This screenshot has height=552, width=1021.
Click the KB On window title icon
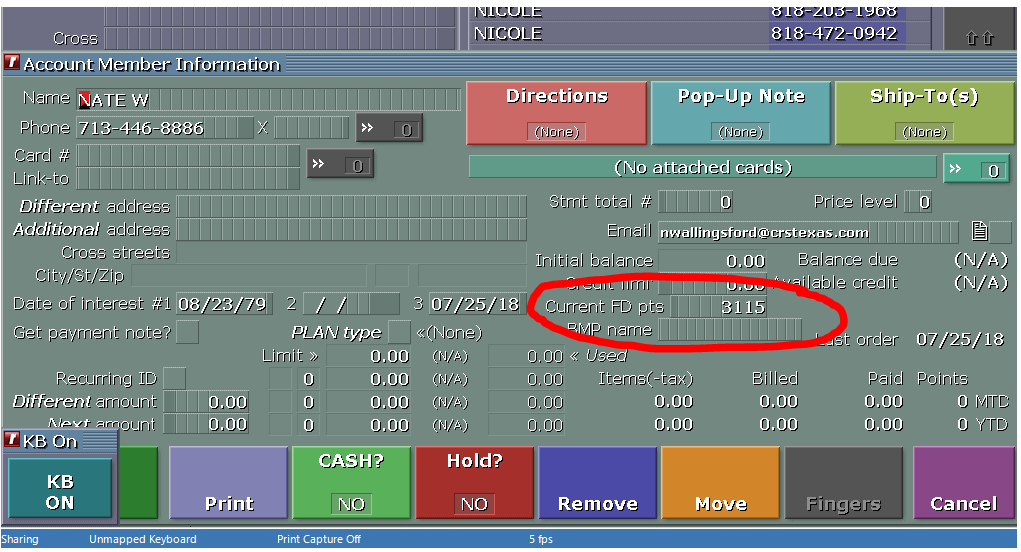pos(12,439)
